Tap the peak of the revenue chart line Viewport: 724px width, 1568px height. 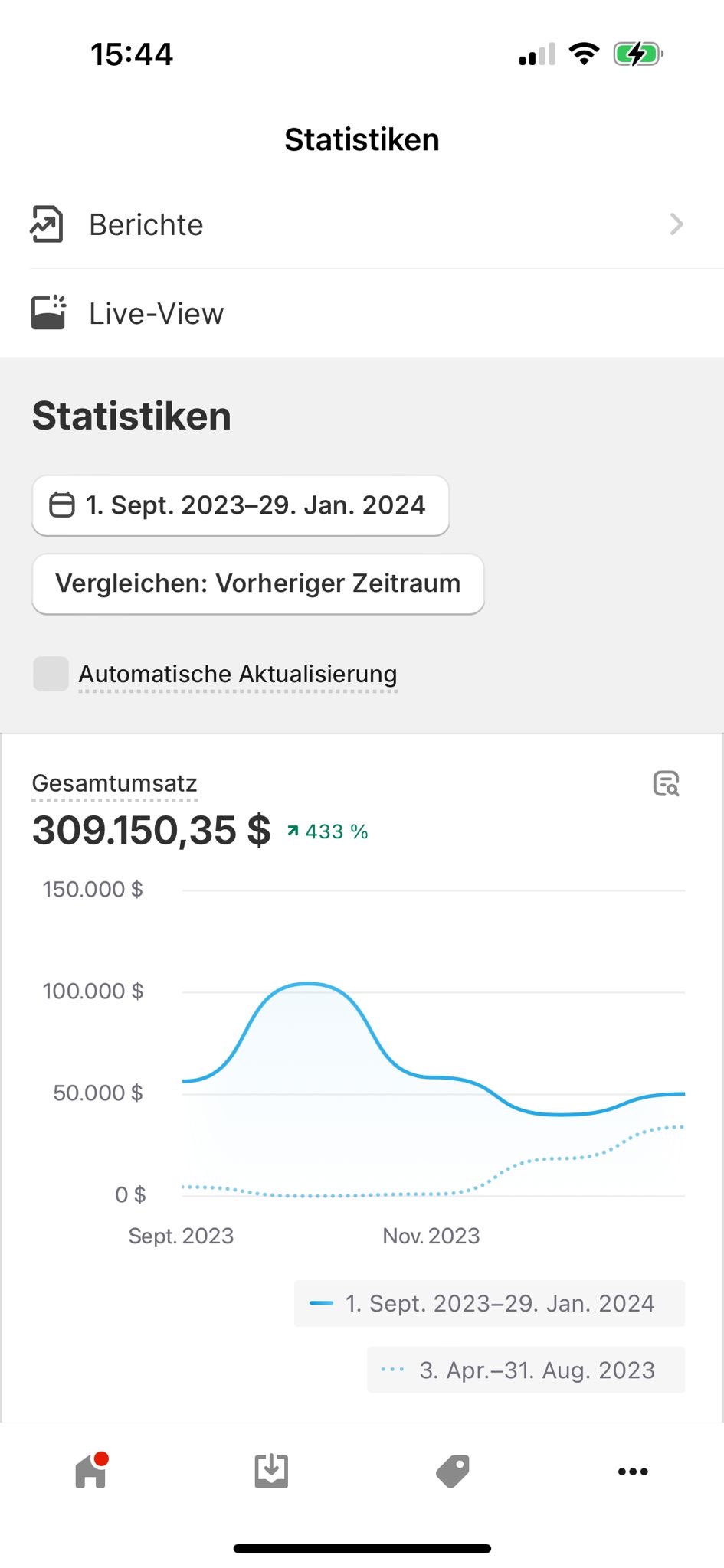pyautogui.click(x=307, y=983)
